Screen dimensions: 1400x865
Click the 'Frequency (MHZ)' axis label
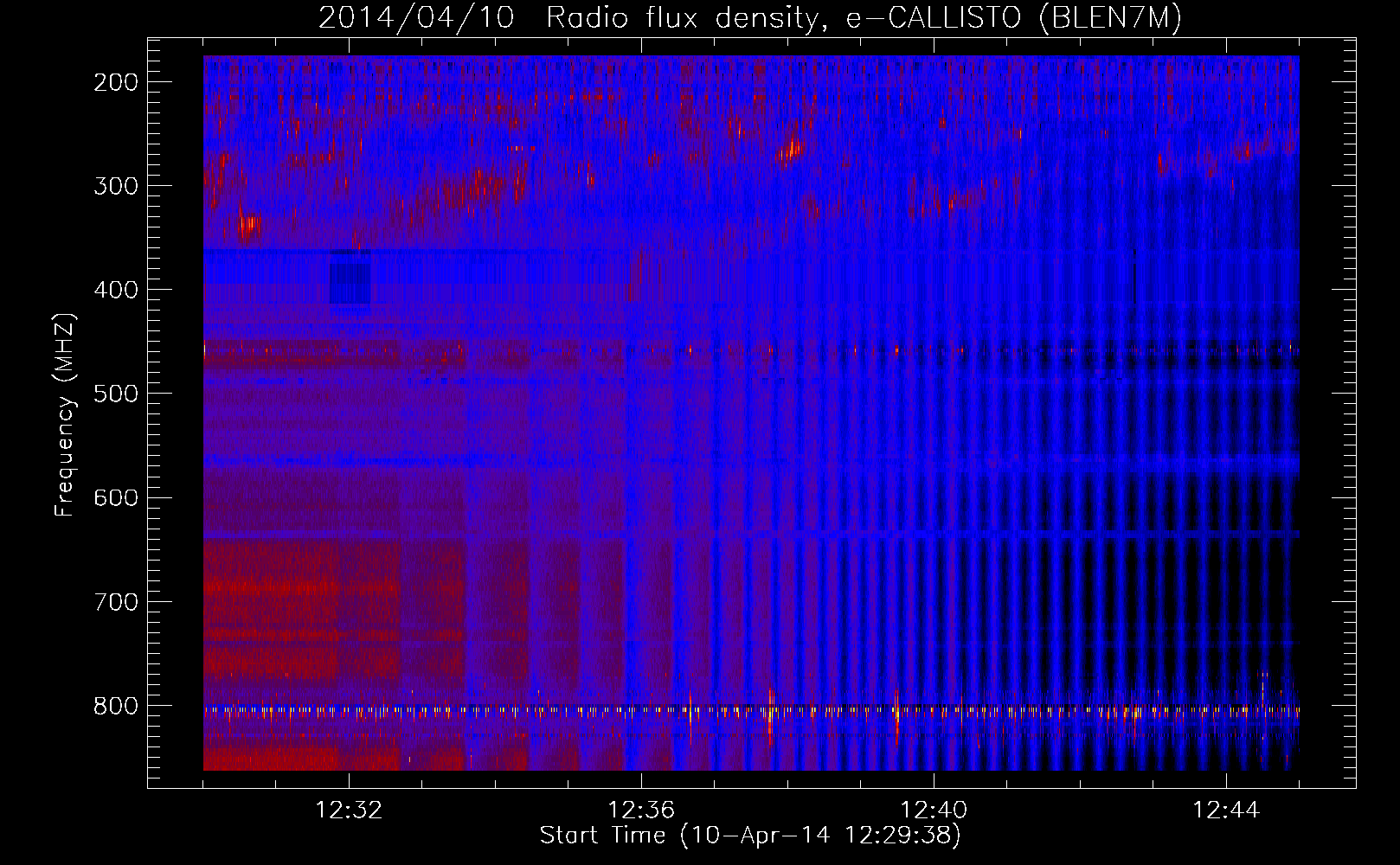[x=65, y=415]
